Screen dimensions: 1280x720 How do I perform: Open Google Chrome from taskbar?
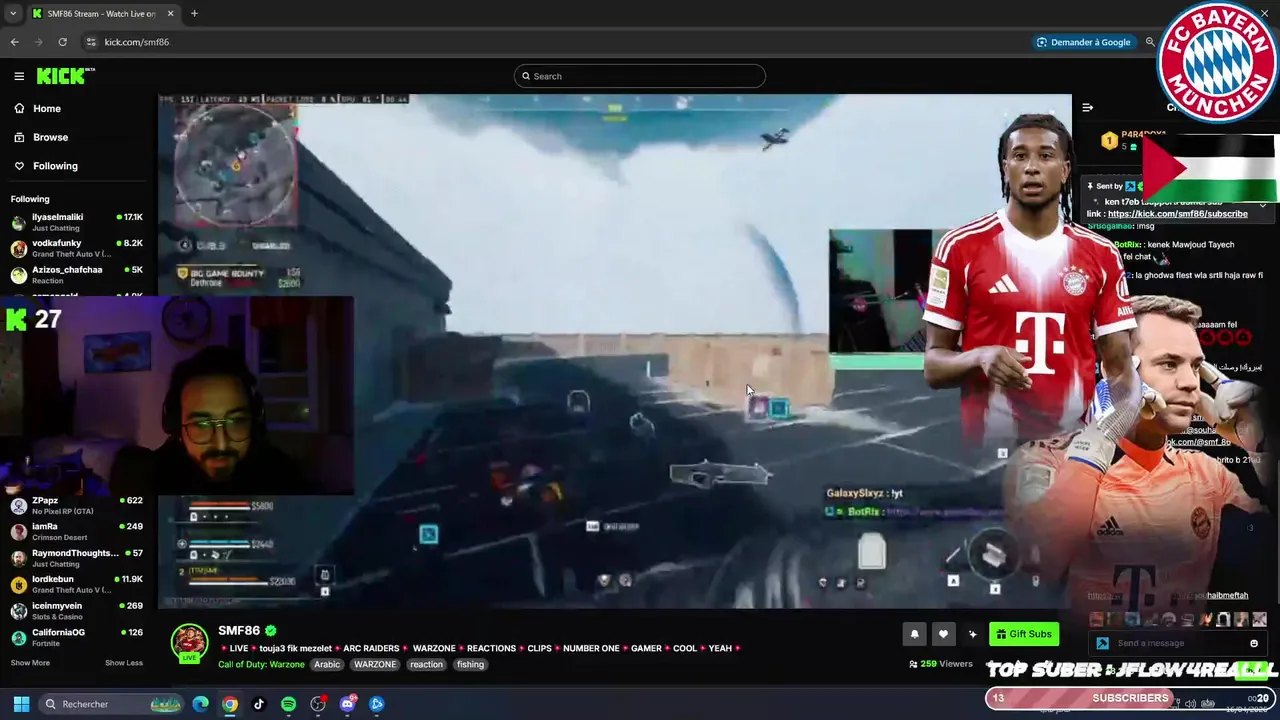pyautogui.click(x=230, y=704)
